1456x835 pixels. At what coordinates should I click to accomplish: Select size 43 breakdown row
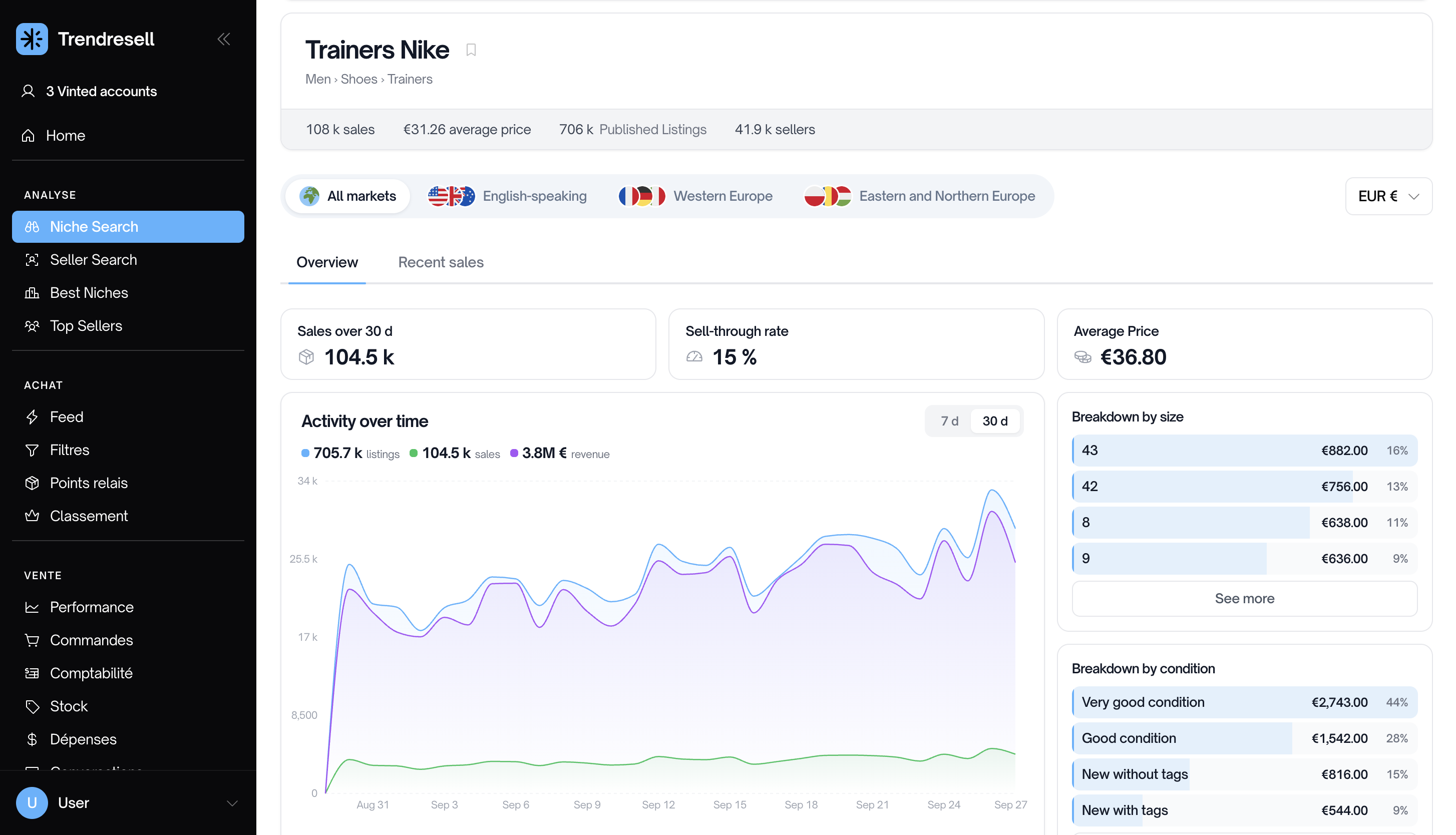(1244, 451)
